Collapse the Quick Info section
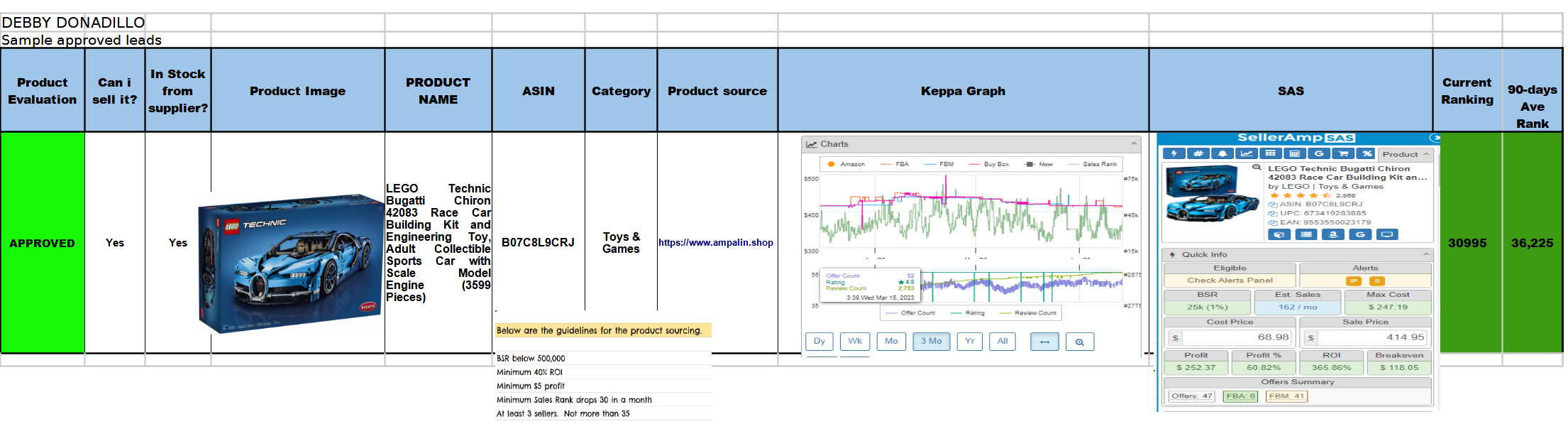This screenshot has width=1568, height=446. [x=1425, y=254]
